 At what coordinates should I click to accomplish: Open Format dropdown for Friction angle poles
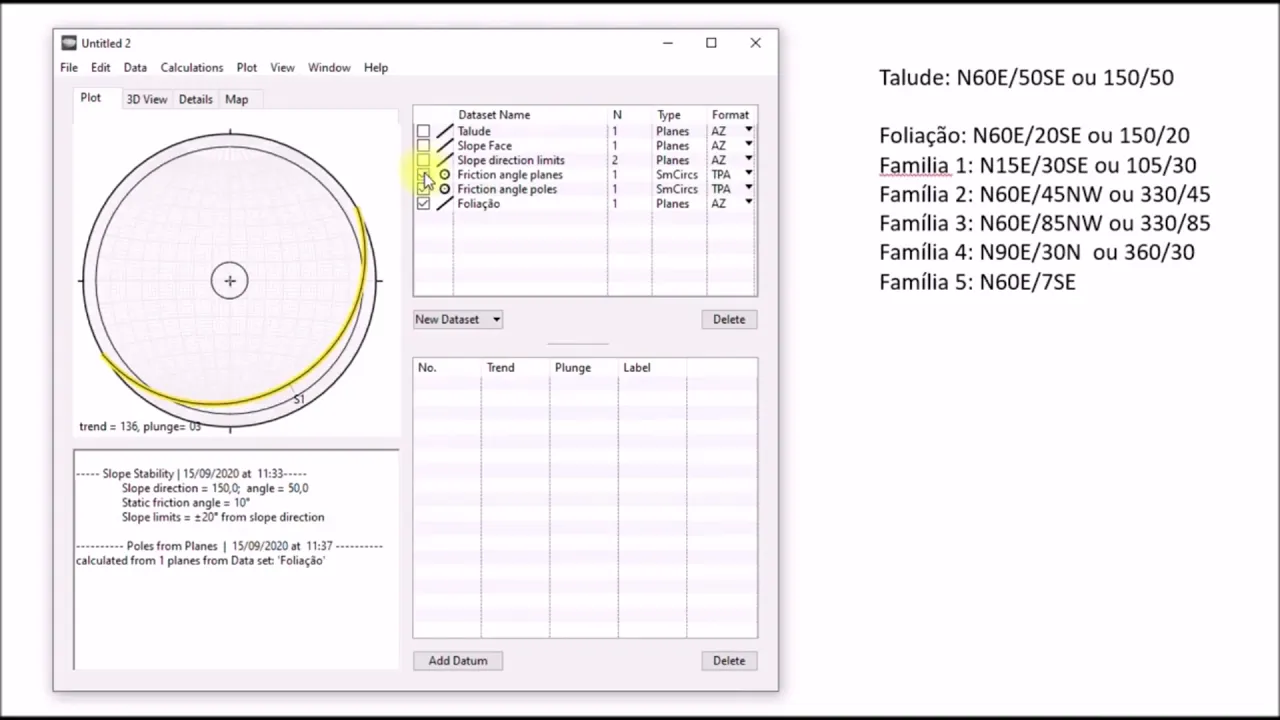[749, 189]
